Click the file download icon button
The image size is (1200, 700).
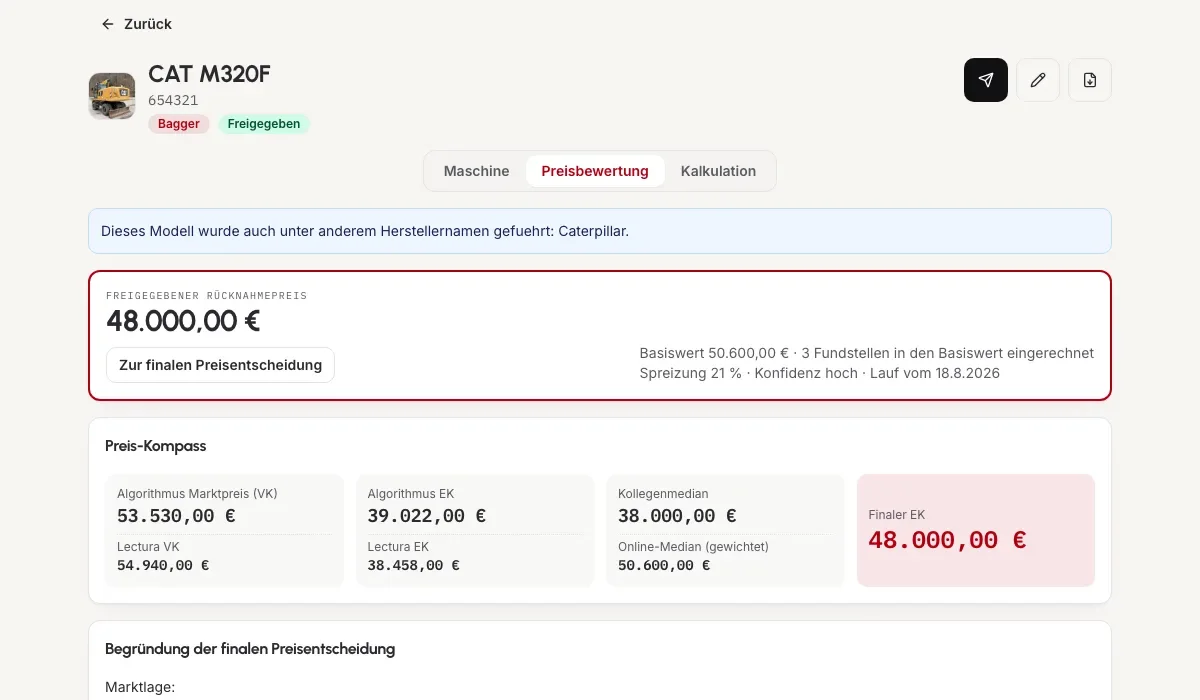(x=1090, y=80)
